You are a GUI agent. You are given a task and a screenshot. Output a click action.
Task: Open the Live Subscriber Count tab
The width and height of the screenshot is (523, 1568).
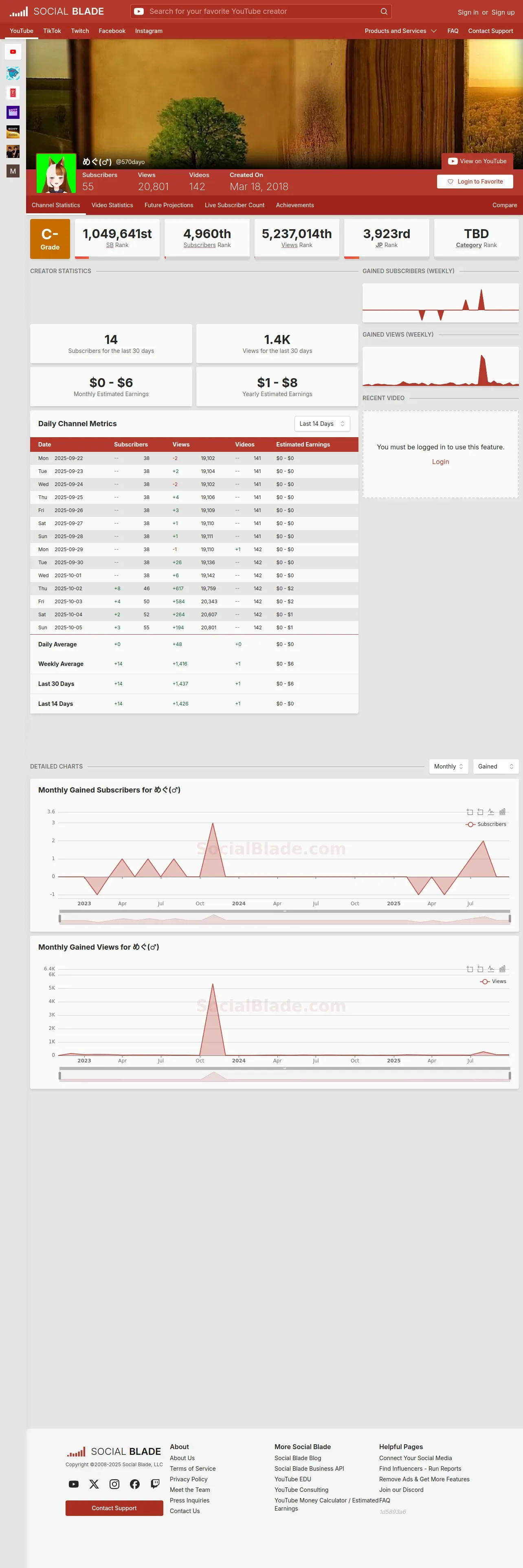point(234,205)
